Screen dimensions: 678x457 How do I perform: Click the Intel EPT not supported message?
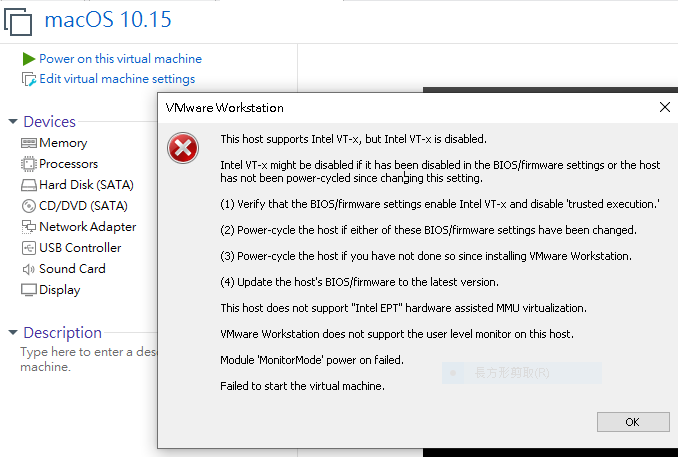coord(403,308)
